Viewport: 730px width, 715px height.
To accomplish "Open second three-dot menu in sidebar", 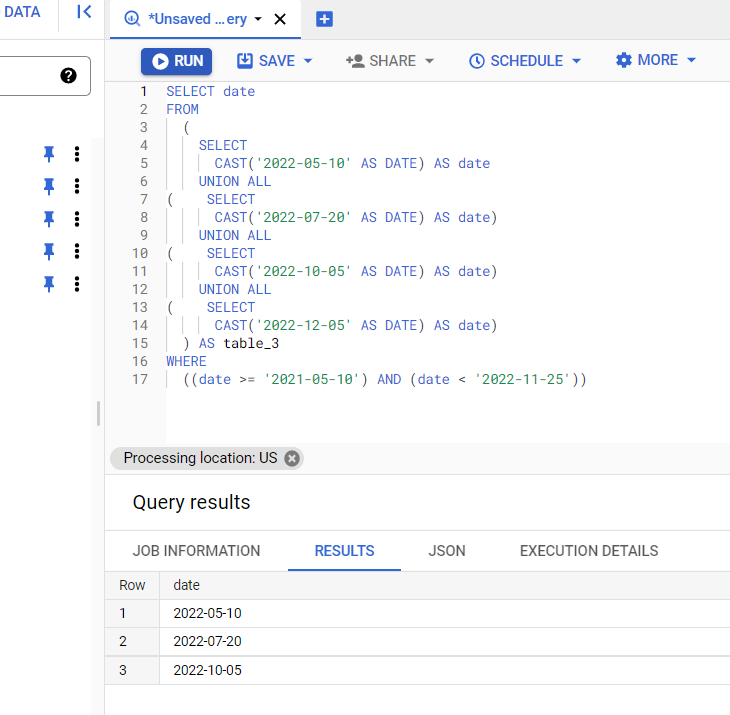I will pos(77,186).
